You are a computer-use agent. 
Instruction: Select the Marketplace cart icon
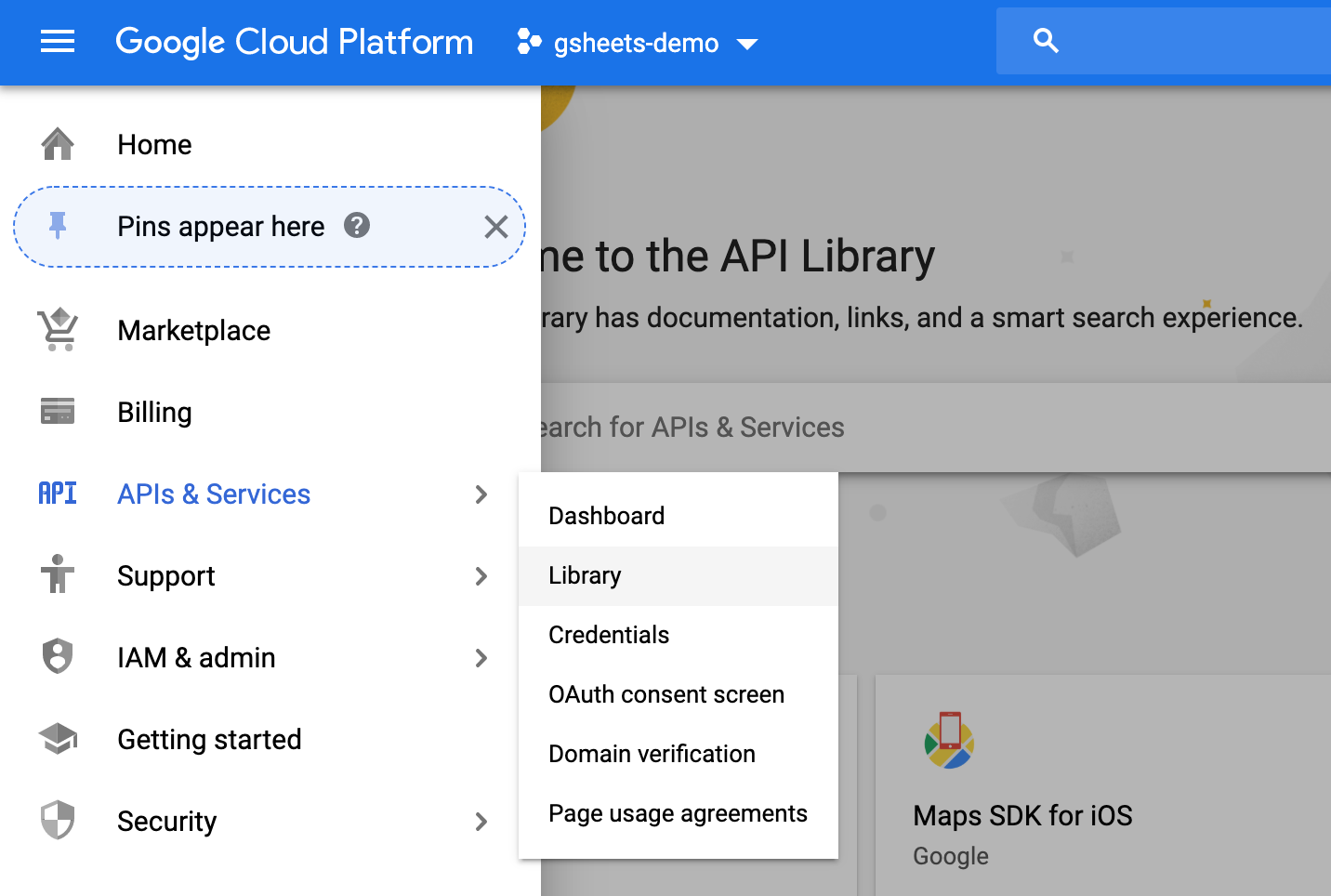coord(58,329)
